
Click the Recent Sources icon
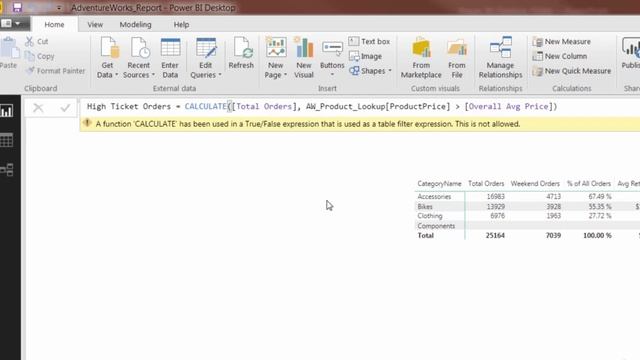click(139, 47)
